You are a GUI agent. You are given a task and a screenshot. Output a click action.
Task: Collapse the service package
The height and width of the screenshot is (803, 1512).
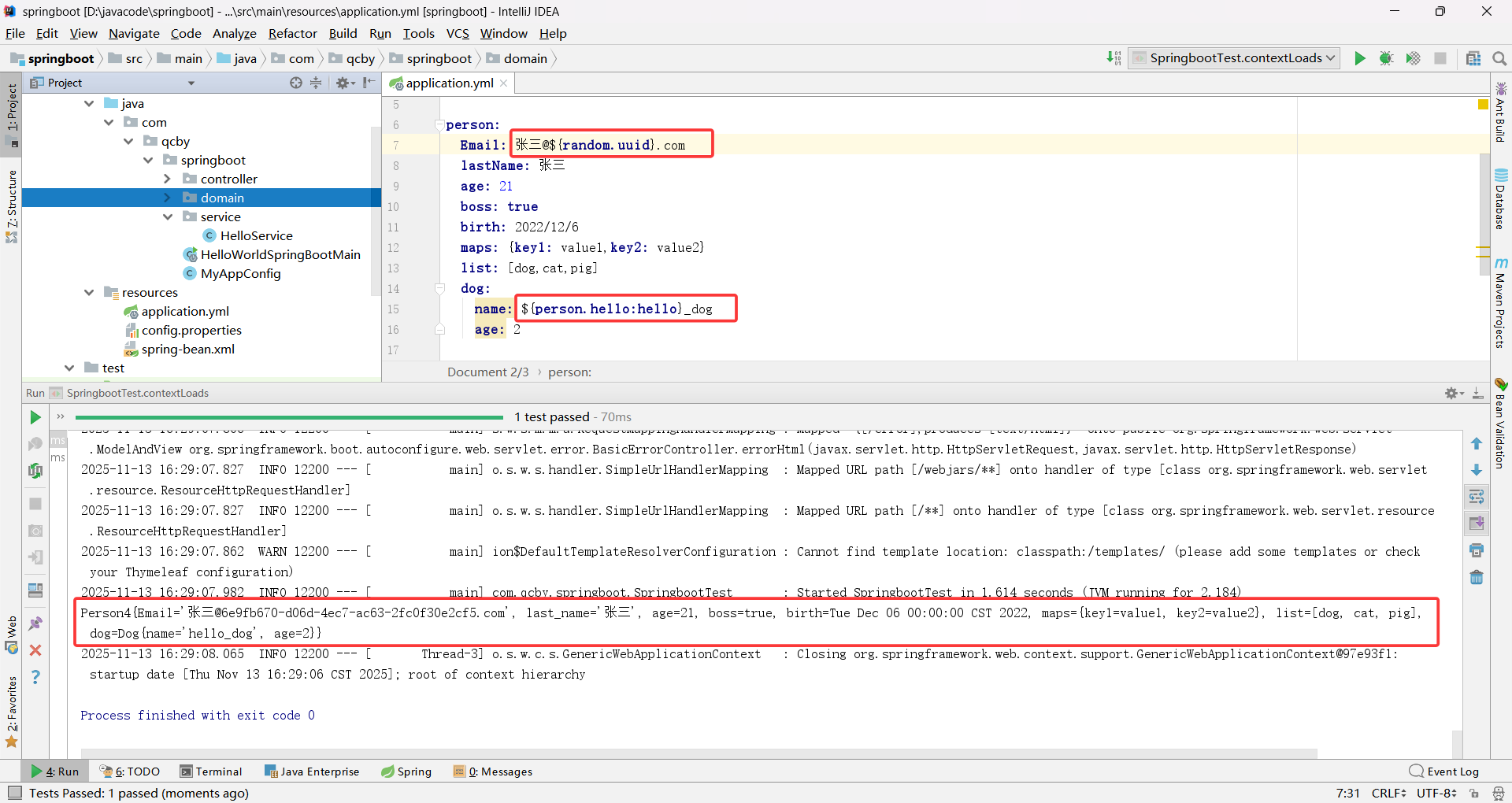point(167,217)
